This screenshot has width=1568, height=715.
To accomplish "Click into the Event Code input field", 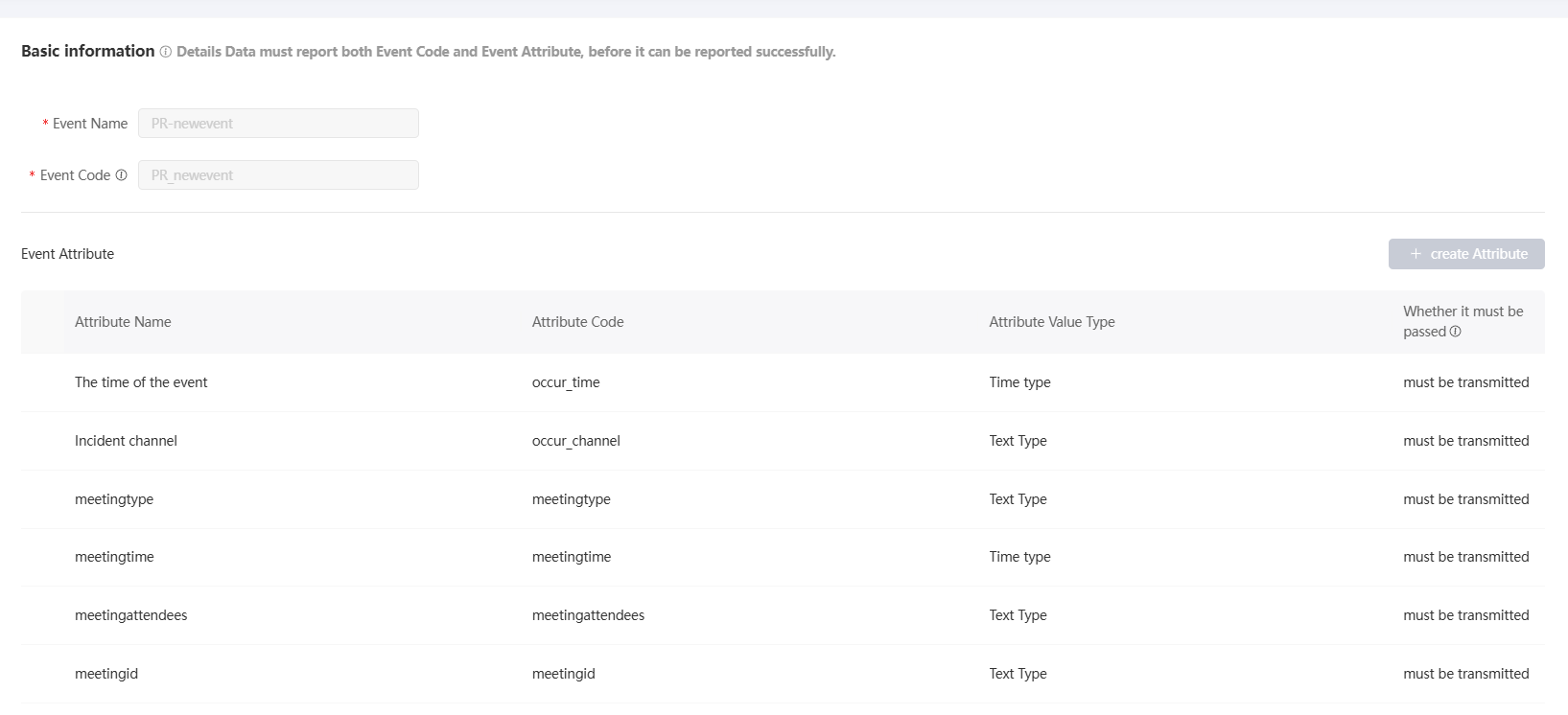I will [278, 175].
